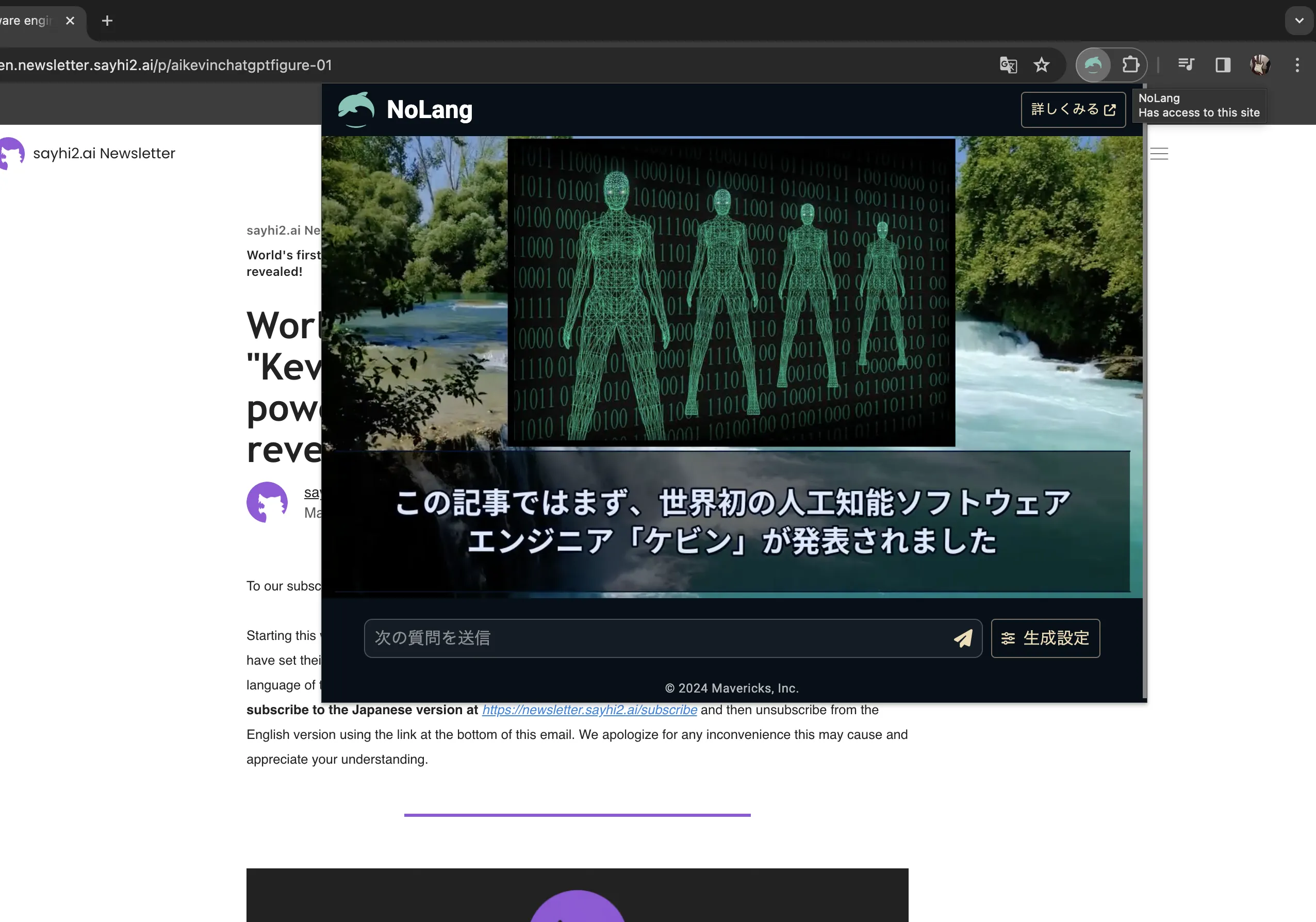Click the binary figures video thumbnail
The width and height of the screenshot is (1316, 922).
click(x=731, y=292)
